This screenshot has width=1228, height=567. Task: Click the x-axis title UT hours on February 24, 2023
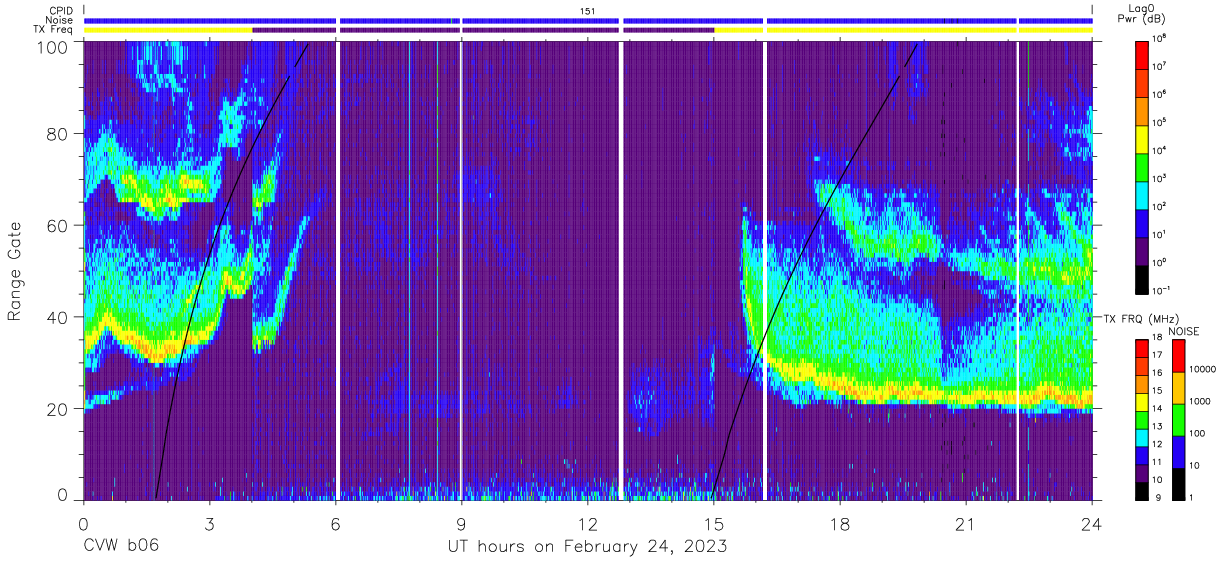pos(586,546)
